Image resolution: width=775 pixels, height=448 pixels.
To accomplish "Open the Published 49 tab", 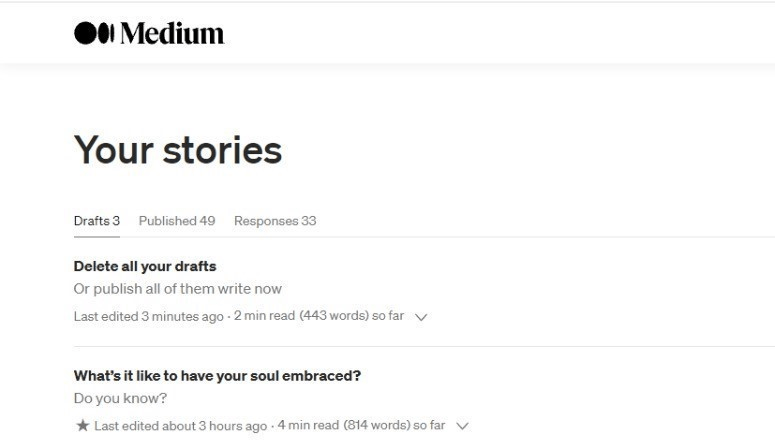I will coord(177,221).
